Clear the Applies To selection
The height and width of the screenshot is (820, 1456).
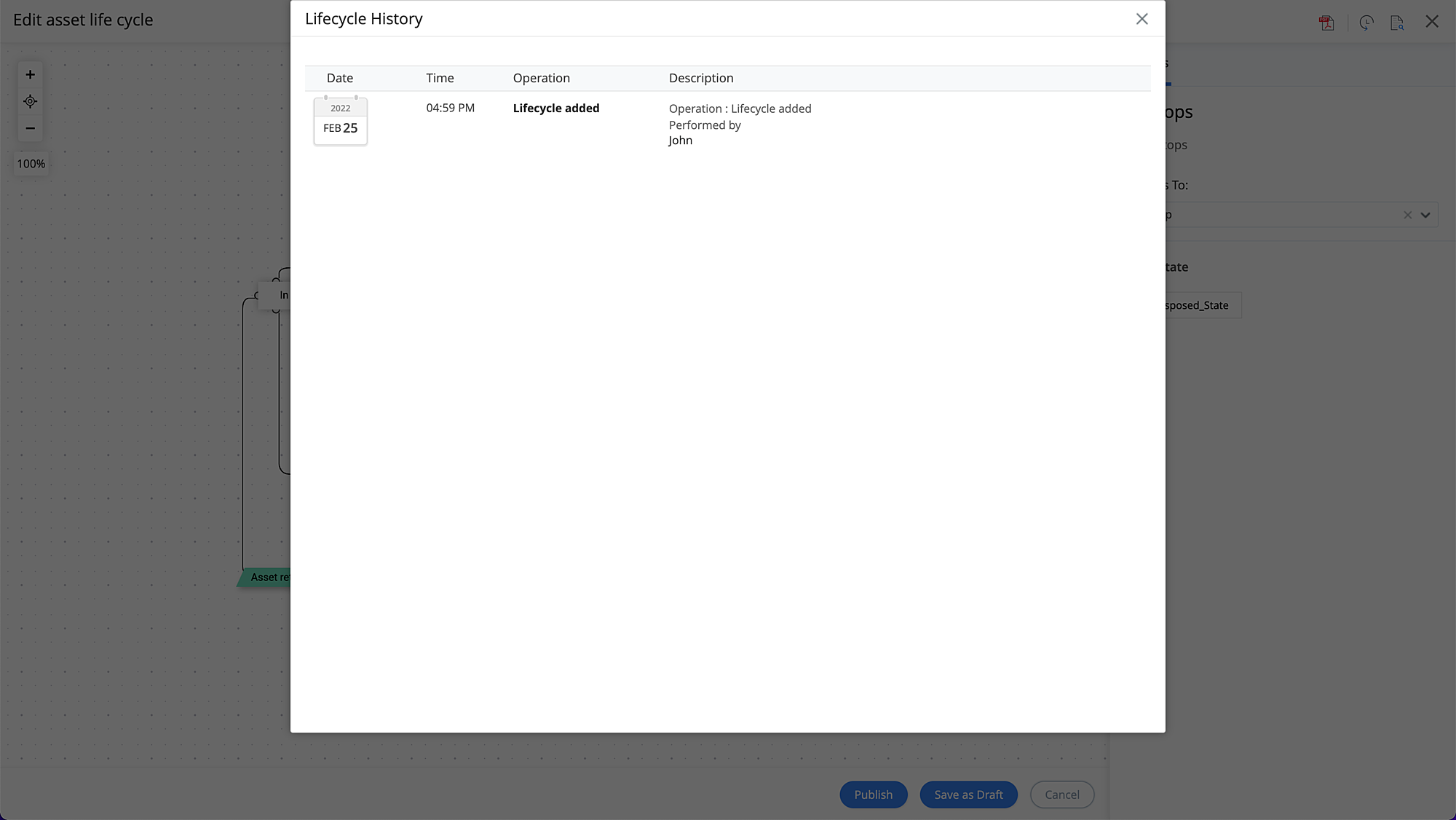coord(1407,215)
